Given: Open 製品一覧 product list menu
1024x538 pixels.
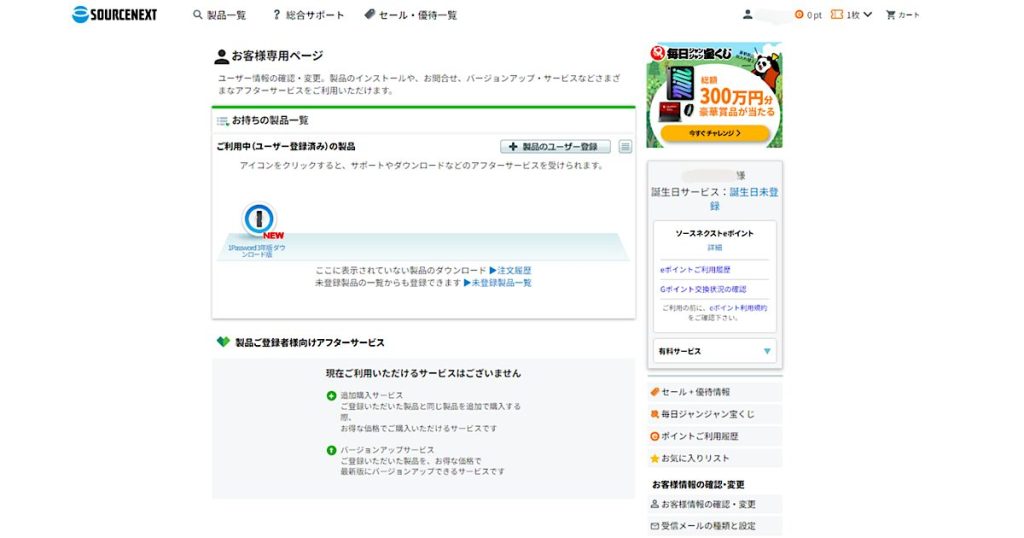Looking at the screenshot, I should [x=219, y=15].
